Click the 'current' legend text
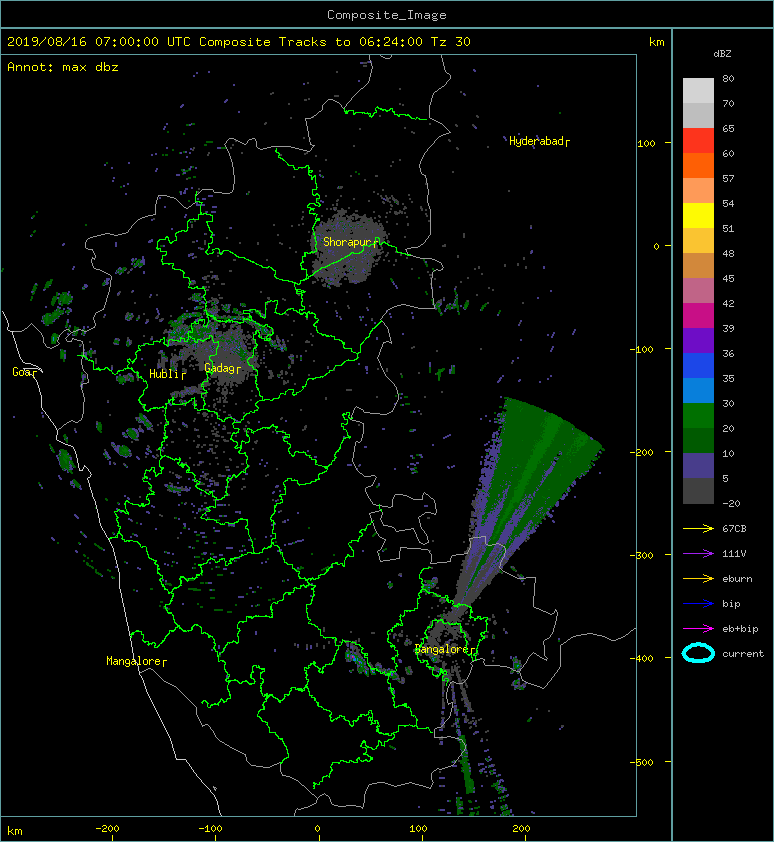Image resolution: width=774 pixels, height=842 pixels. (743, 654)
